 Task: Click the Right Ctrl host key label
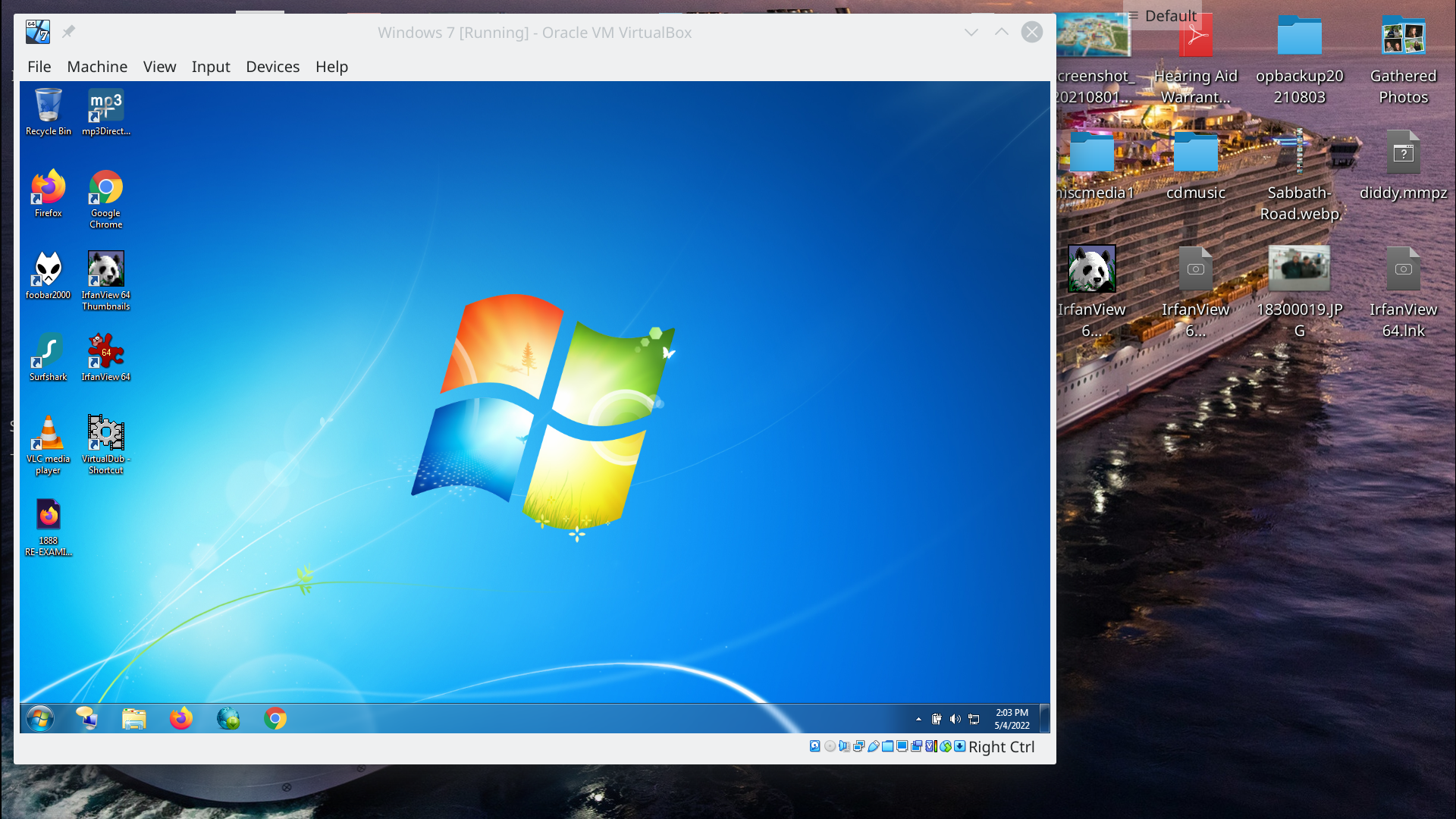(x=1001, y=747)
